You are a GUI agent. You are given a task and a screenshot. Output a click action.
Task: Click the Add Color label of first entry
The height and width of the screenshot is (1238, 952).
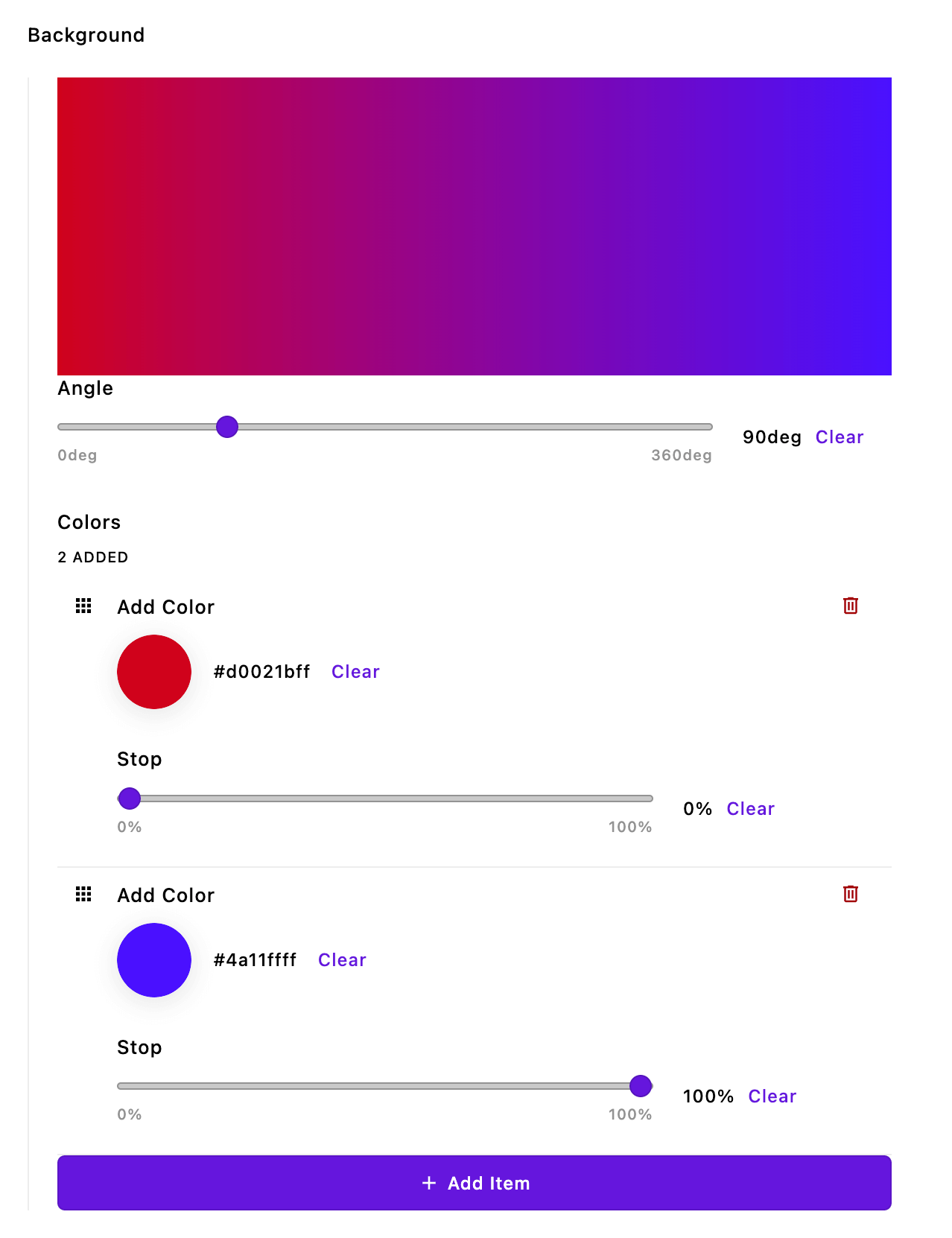[x=165, y=607]
